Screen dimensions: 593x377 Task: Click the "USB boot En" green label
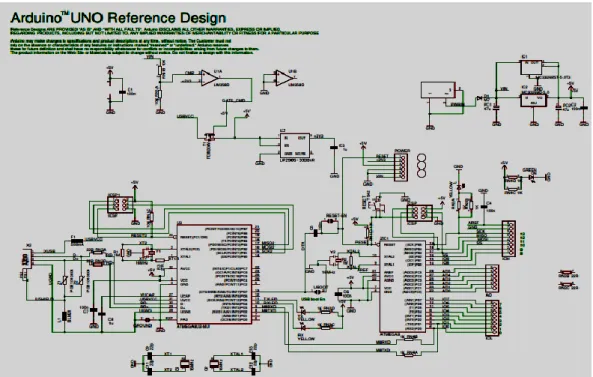[x=313, y=299]
